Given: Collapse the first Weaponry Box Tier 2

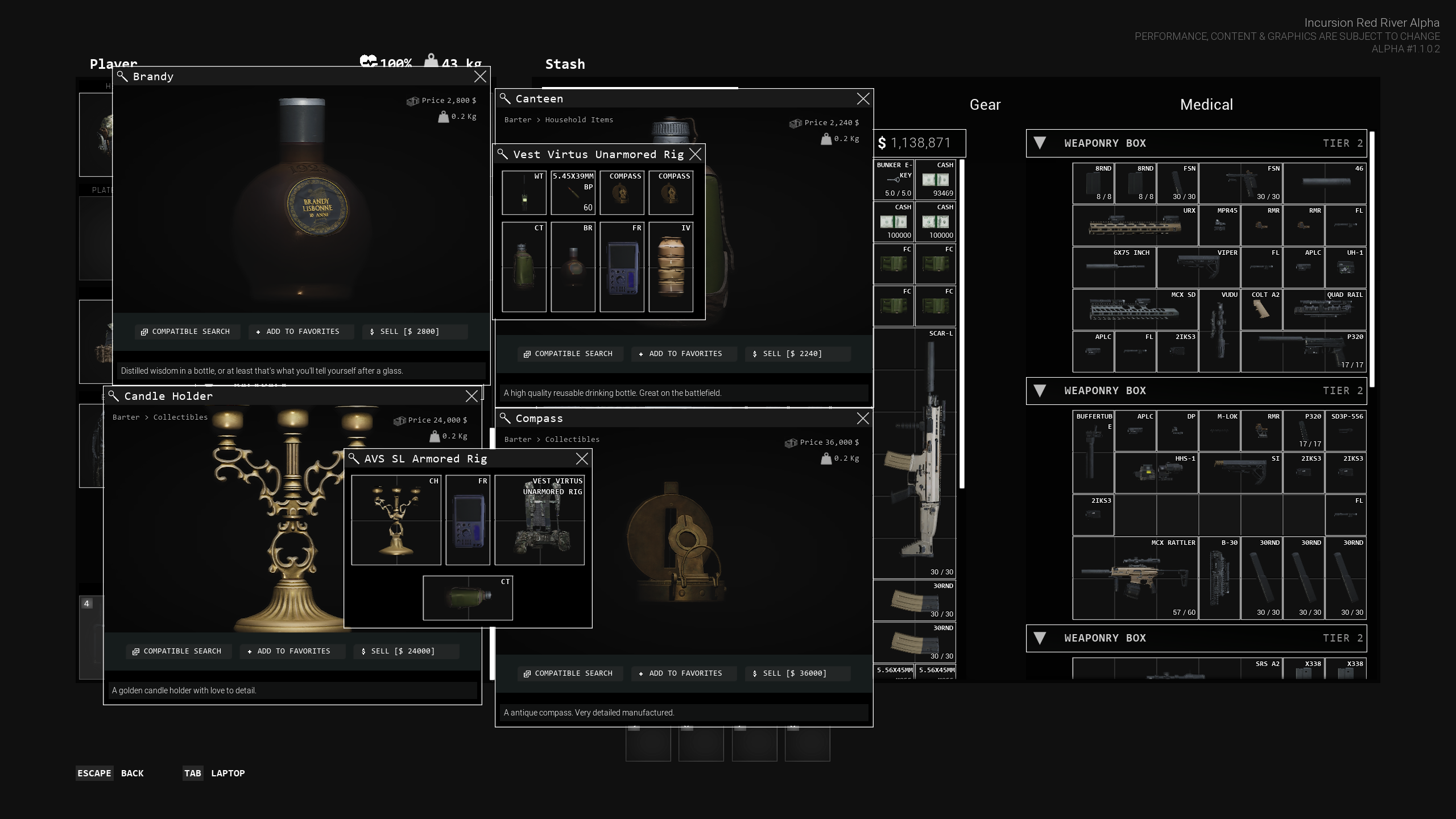Looking at the screenshot, I should (x=1040, y=143).
